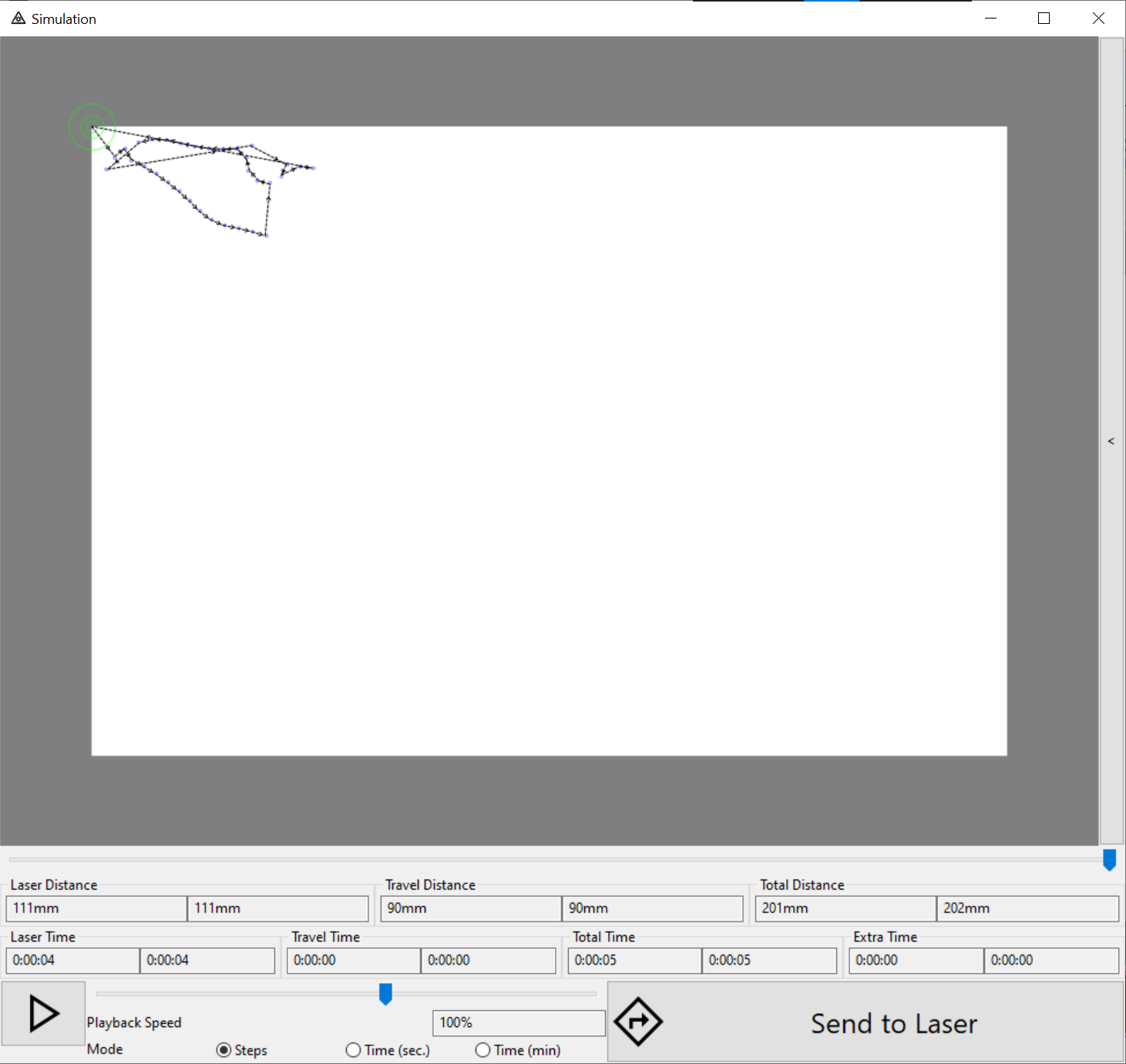Click the first Travel Time 0:00:00 field
Viewport: 1126px width, 1064px height.
click(354, 961)
